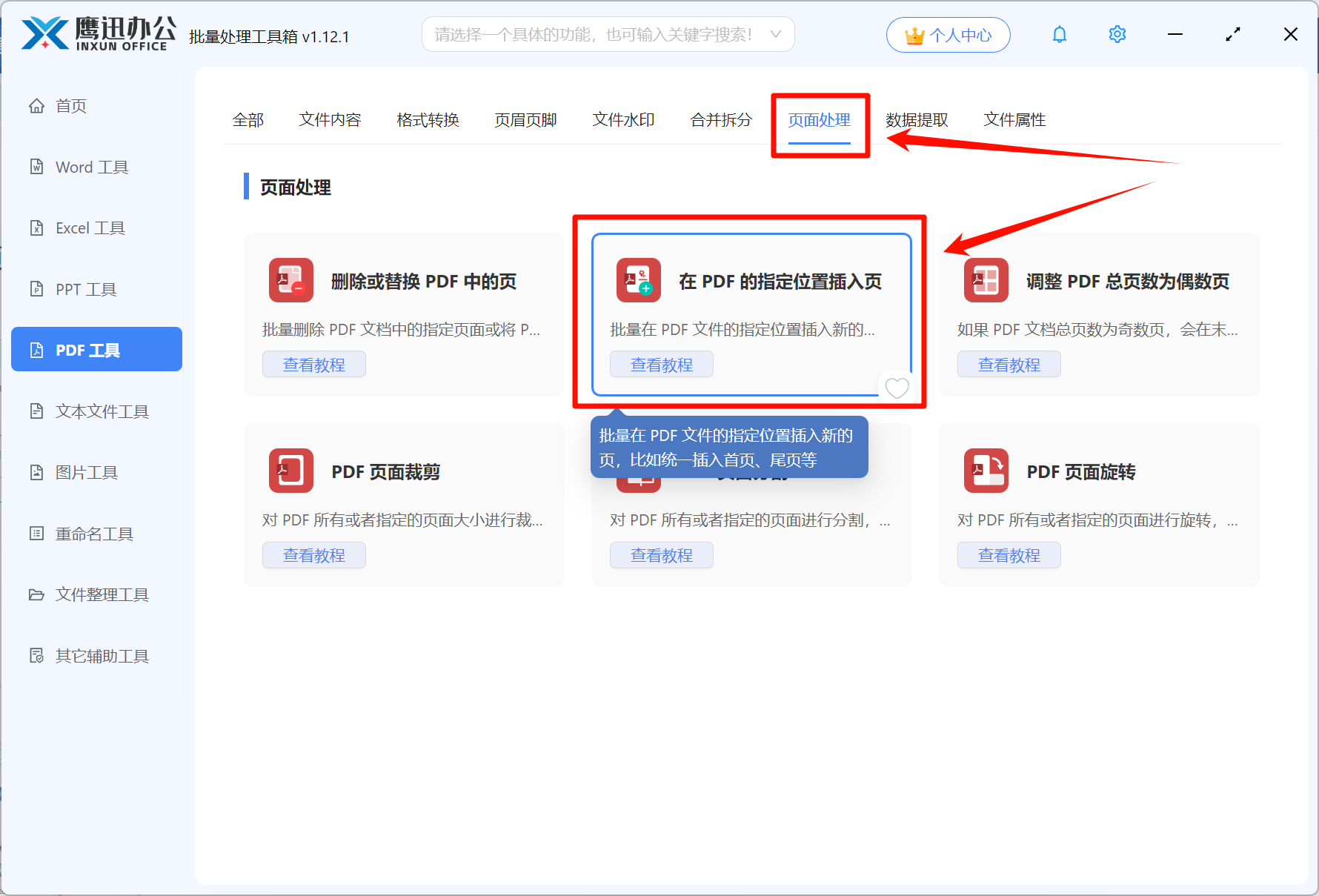This screenshot has height=896, width=1319.
Task: Open the Word 工具 section
Action: [91, 167]
